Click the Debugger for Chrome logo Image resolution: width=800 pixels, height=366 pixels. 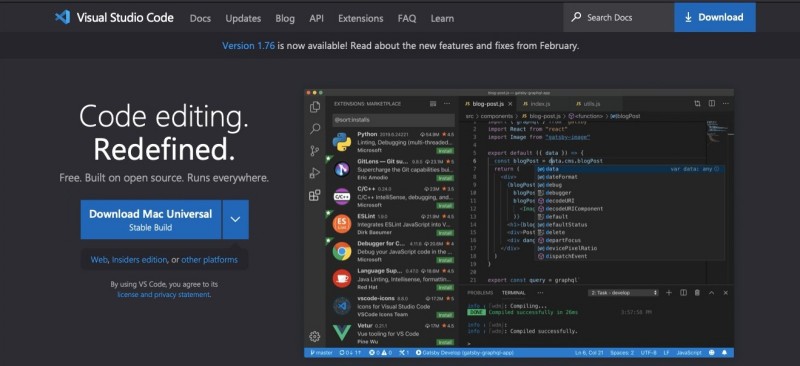[342, 251]
